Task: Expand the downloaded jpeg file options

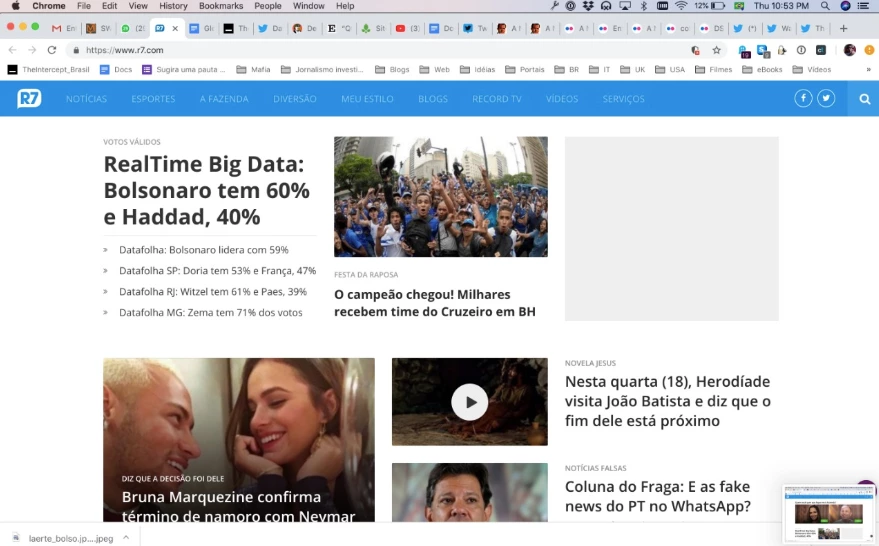Action: pyautogui.click(x=126, y=537)
